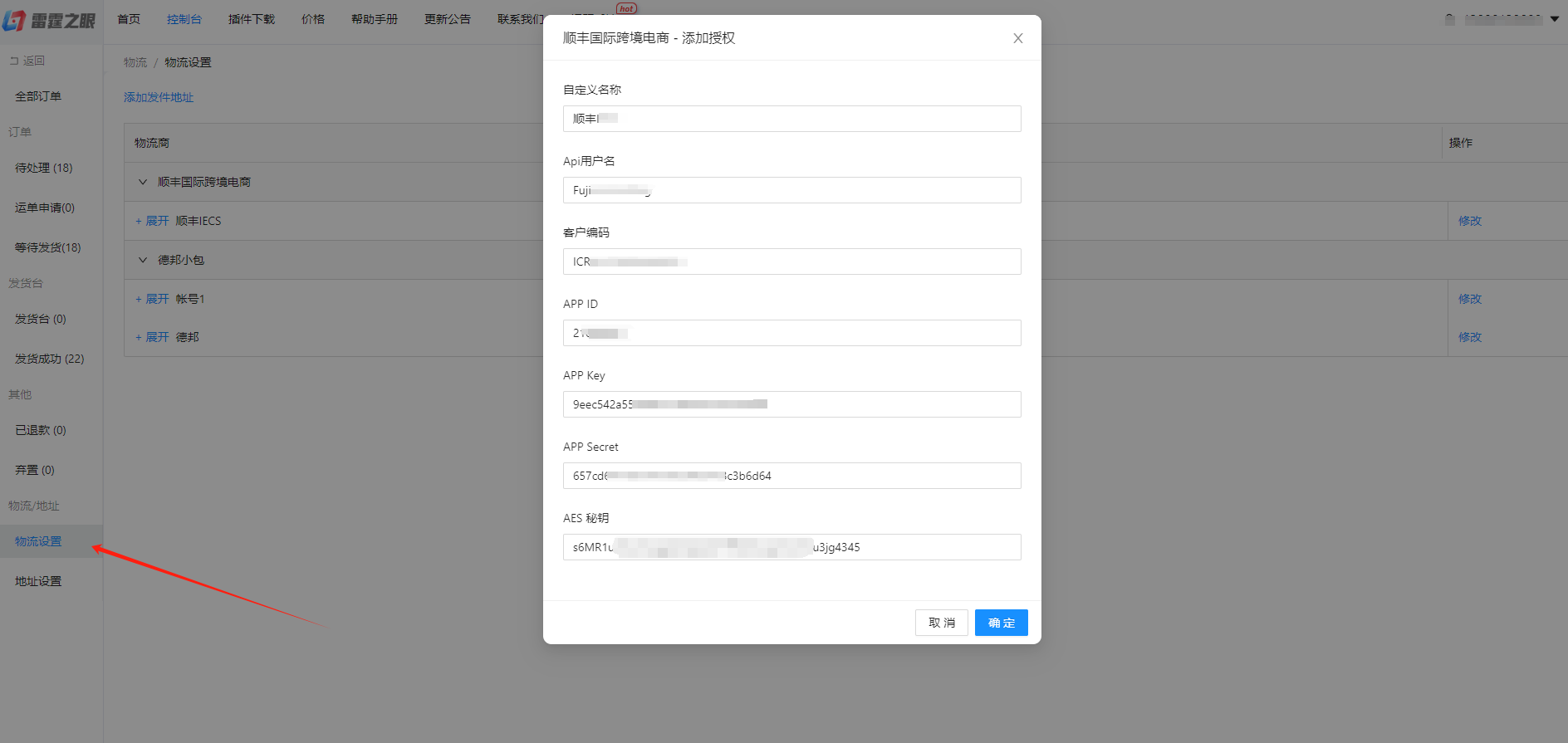
Task: Open 发货台 (0) in the sidebar
Action: coord(41,319)
